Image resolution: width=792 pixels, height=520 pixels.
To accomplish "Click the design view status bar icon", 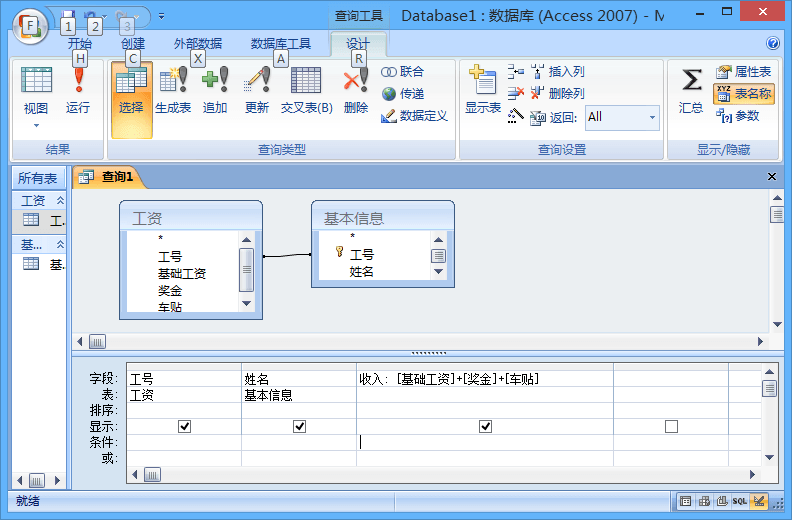I will [758, 501].
